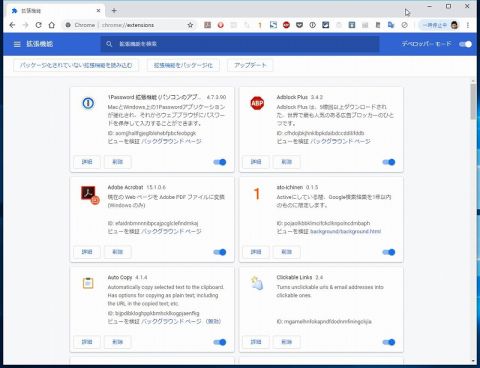The height and width of the screenshot is (368, 480).
Task: Click the ABP logo on the Adblock Plus card
Action: pos(257,103)
